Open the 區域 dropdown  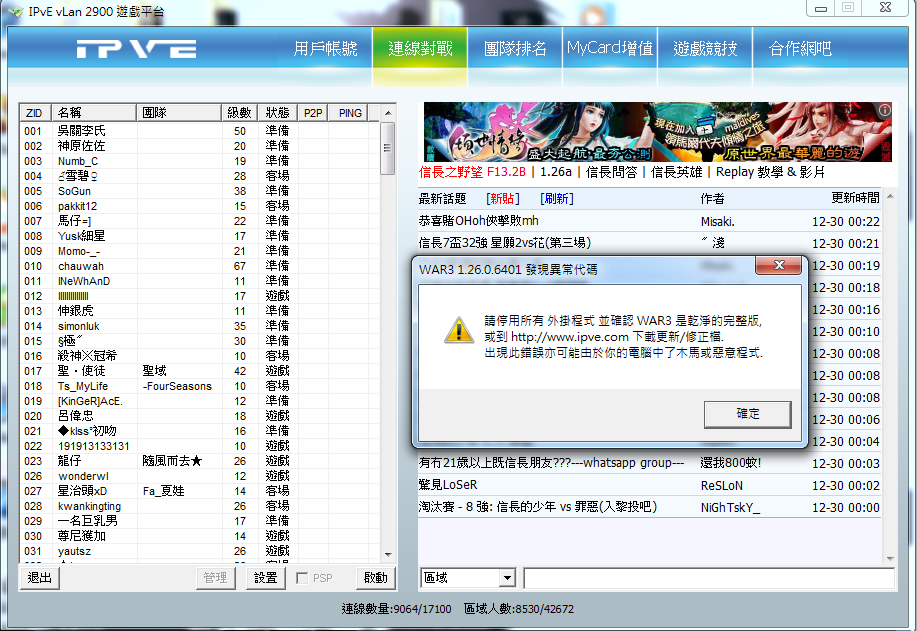pyautogui.click(x=506, y=578)
